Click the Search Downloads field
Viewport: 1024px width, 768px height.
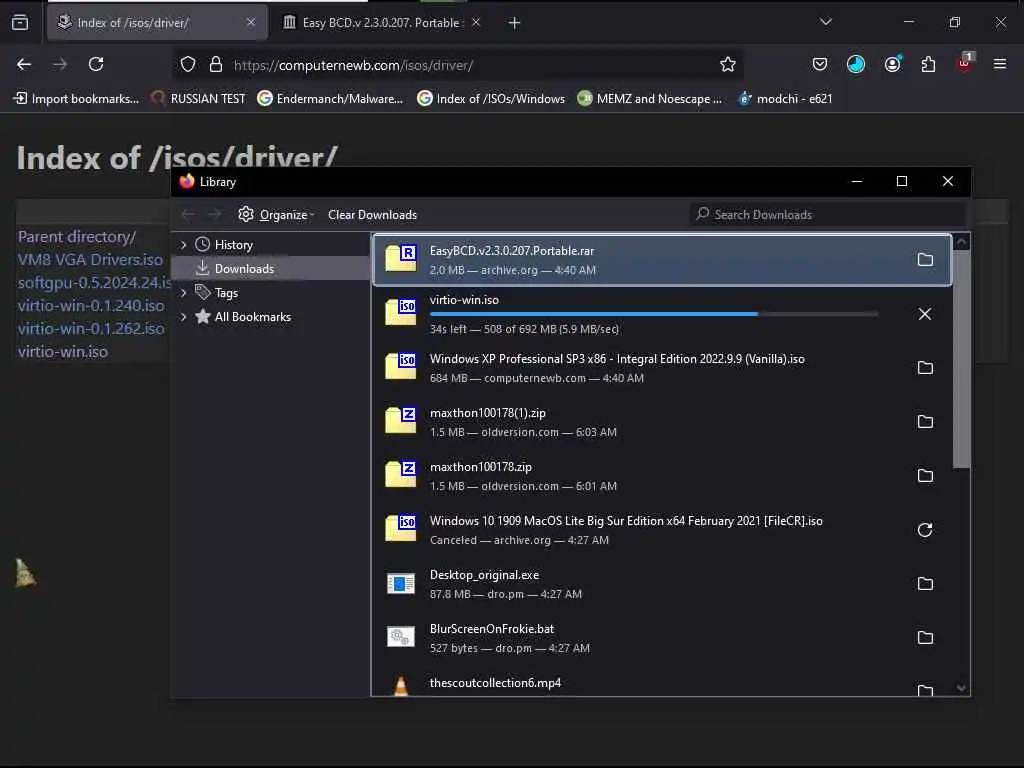pyautogui.click(x=827, y=215)
